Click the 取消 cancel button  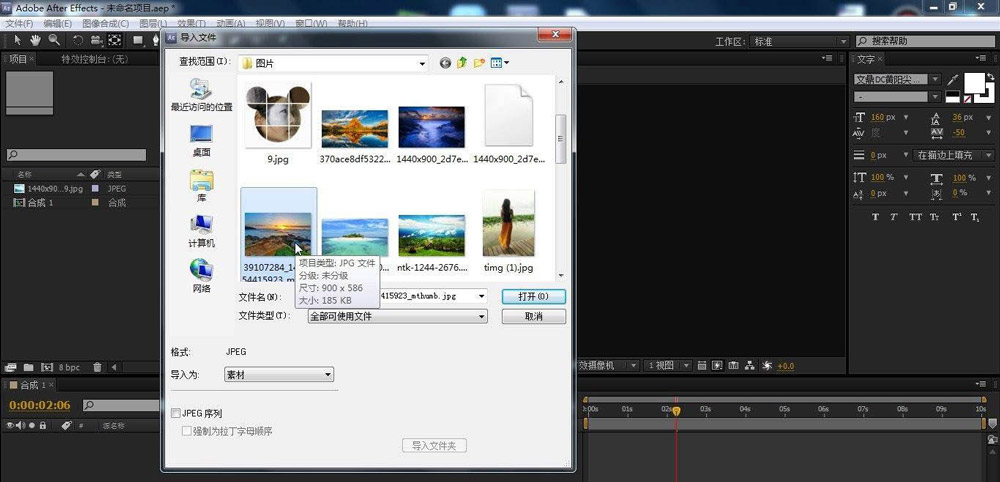pyautogui.click(x=533, y=316)
